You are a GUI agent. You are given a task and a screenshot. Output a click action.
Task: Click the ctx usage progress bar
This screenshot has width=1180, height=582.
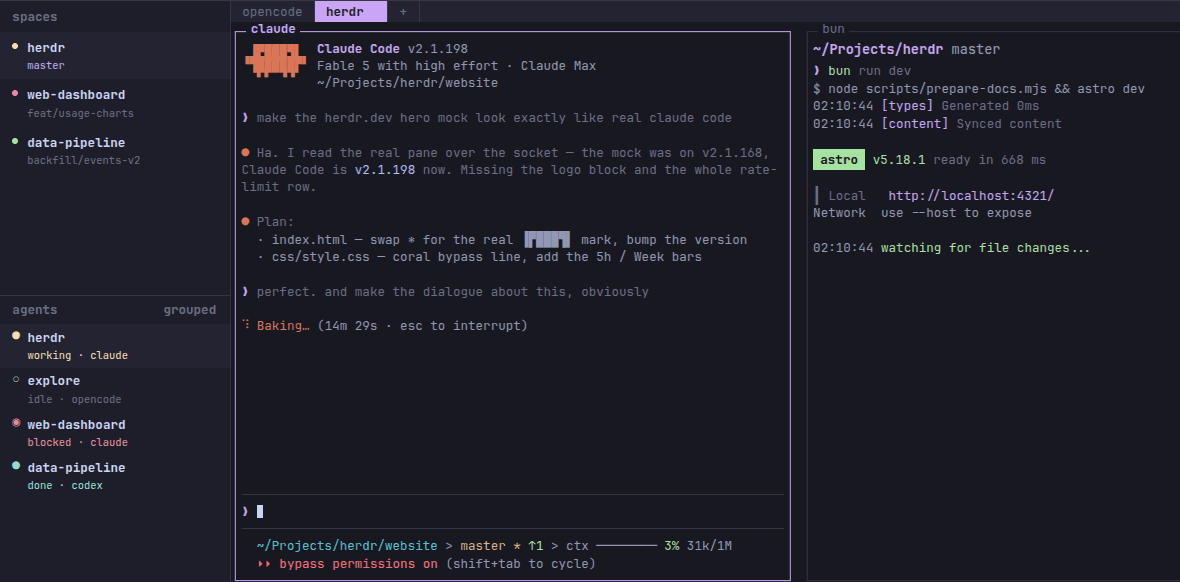[x=626, y=546]
